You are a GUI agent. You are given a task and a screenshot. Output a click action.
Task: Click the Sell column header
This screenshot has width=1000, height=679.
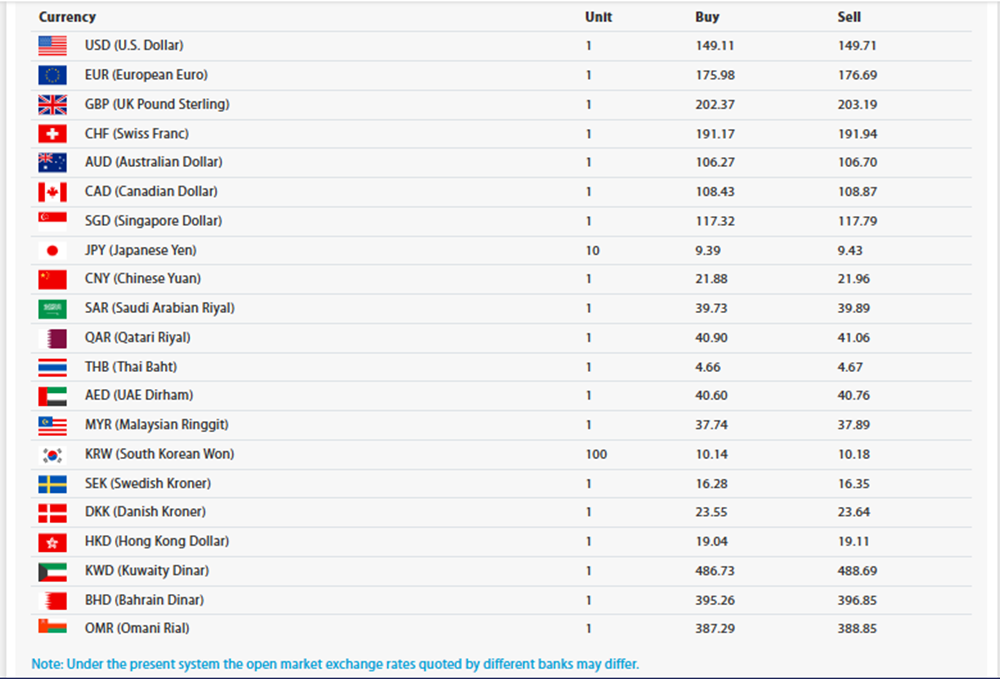[x=849, y=17]
